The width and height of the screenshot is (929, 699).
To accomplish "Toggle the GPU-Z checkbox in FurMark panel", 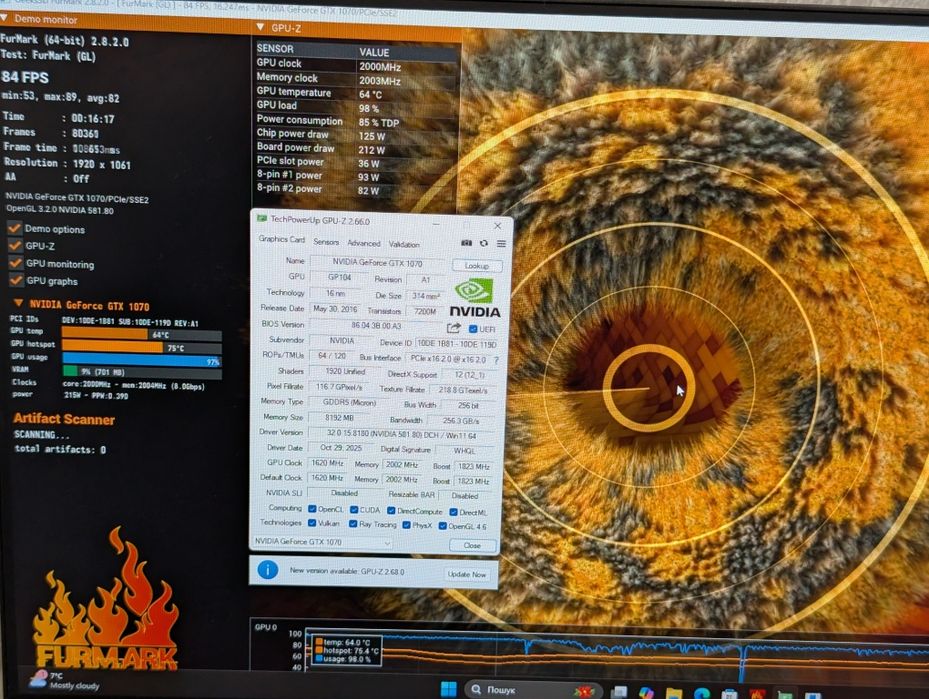I will (x=15, y=245).
